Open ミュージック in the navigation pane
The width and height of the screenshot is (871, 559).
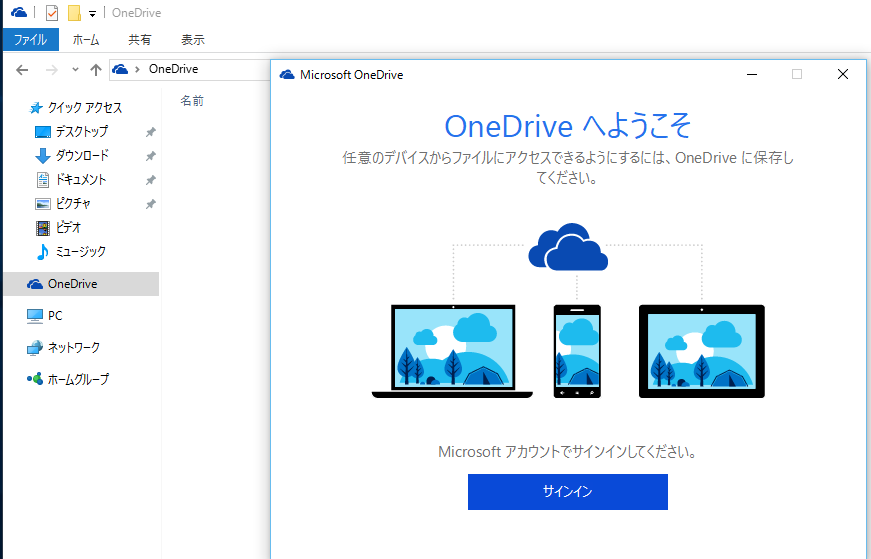click(81, 251)
